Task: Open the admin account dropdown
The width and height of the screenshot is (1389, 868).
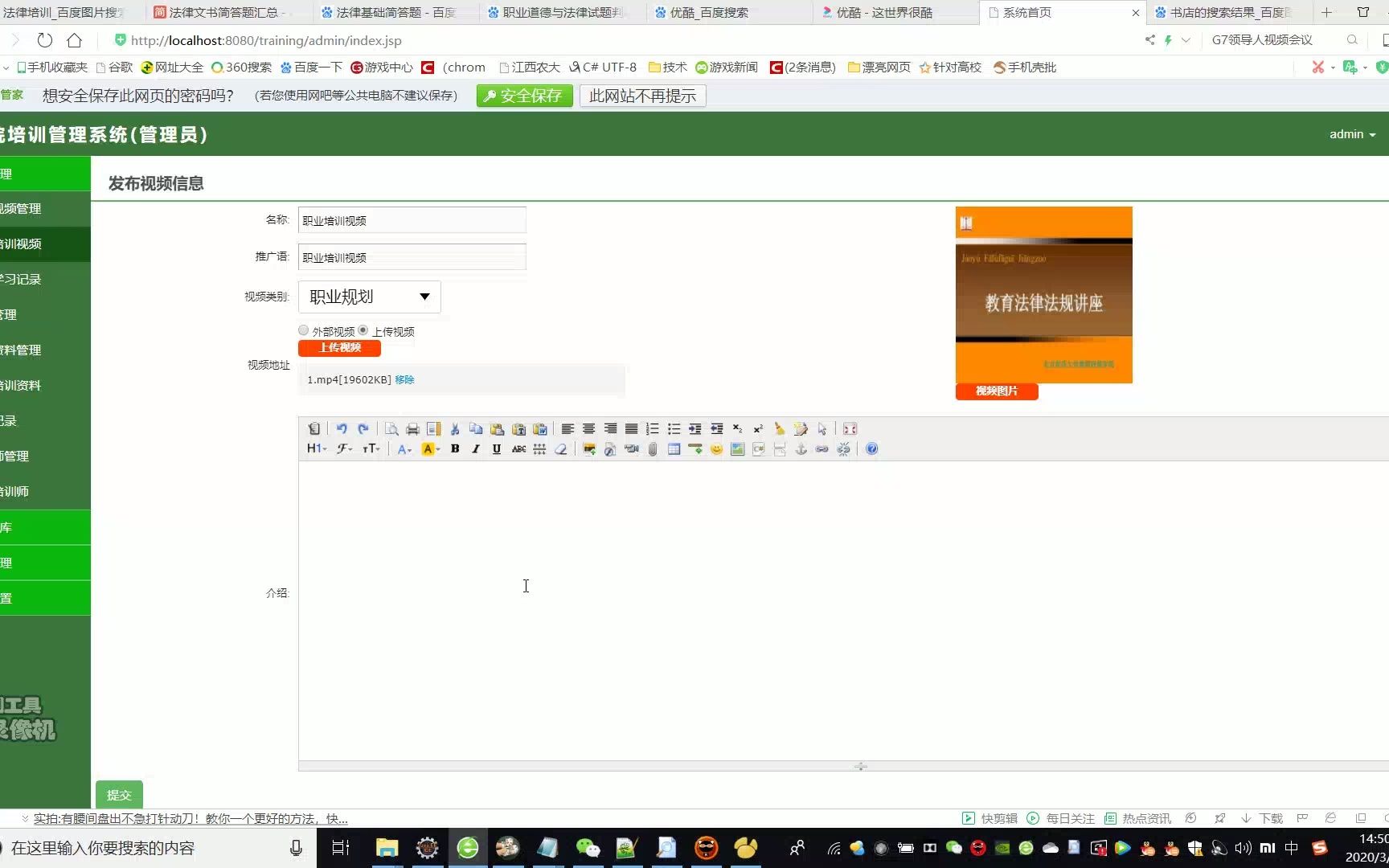Action: (x=1351, y=134)
